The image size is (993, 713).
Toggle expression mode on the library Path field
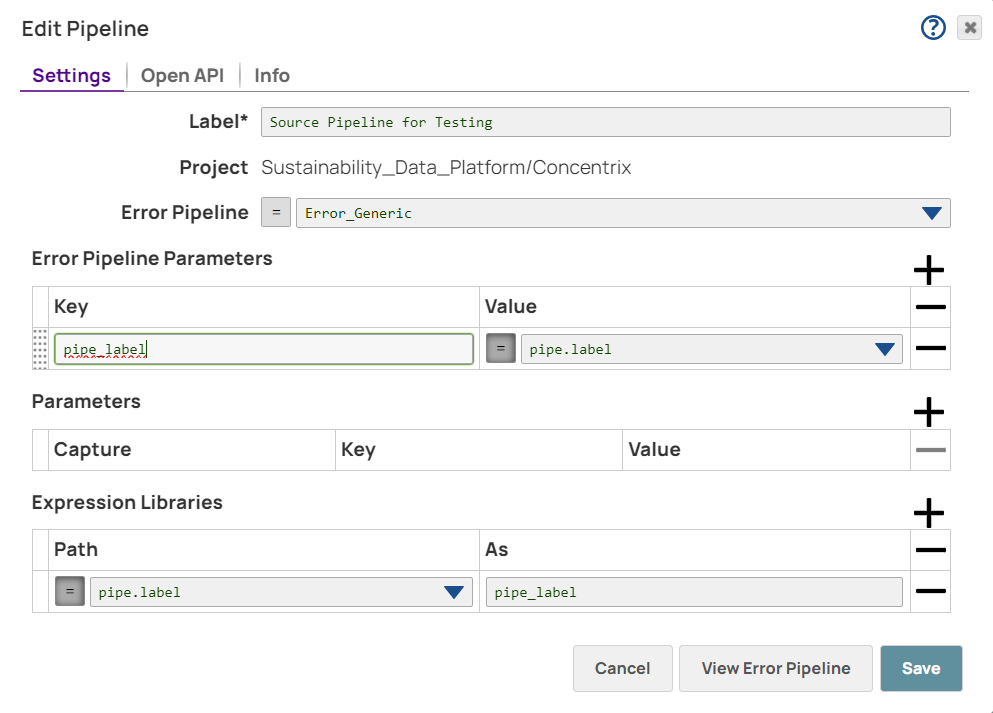(68, 591)
